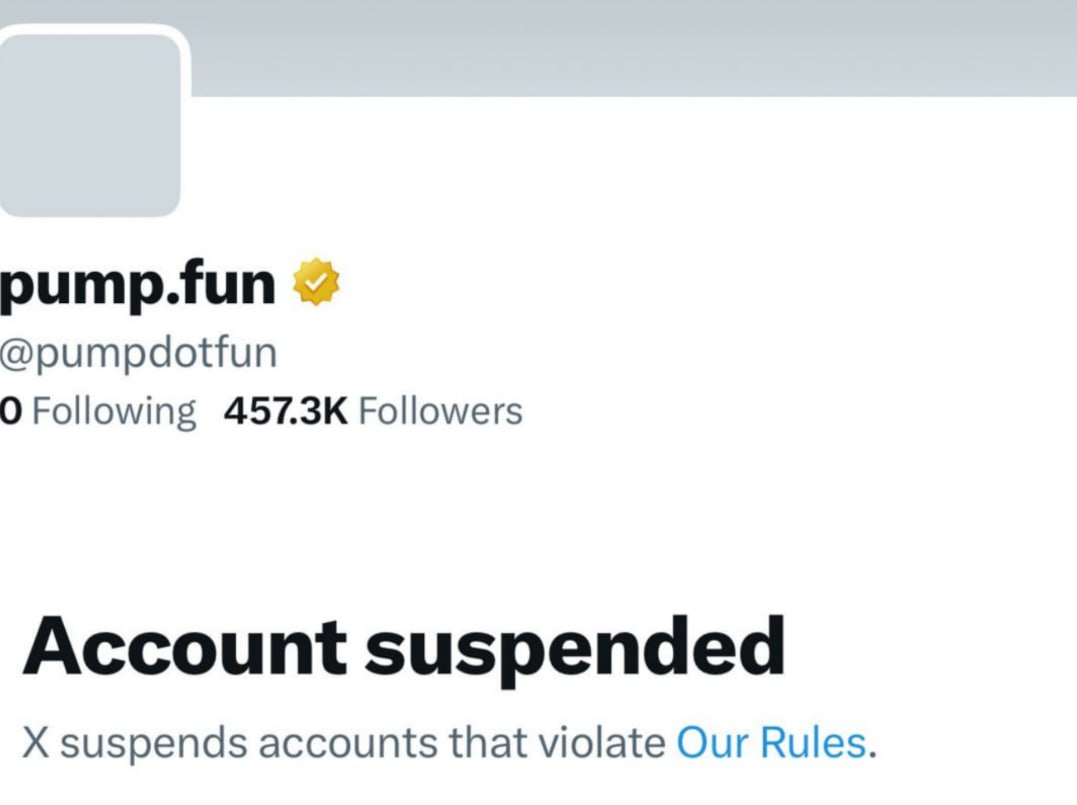Click the 'X suspends accounts that violate' sentence
1077x805 pixels.
tap(343, 742)
